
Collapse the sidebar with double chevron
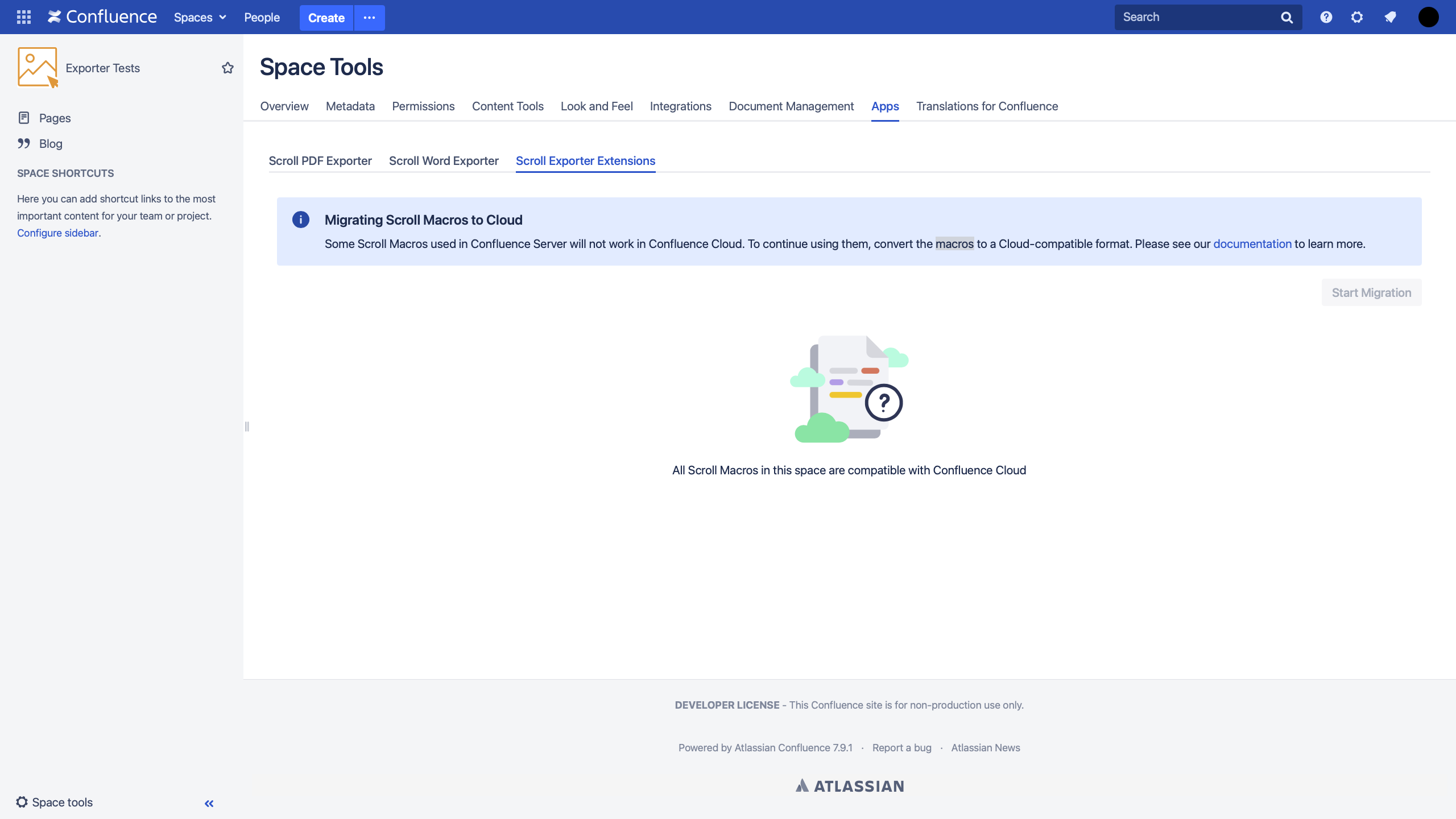209,803
